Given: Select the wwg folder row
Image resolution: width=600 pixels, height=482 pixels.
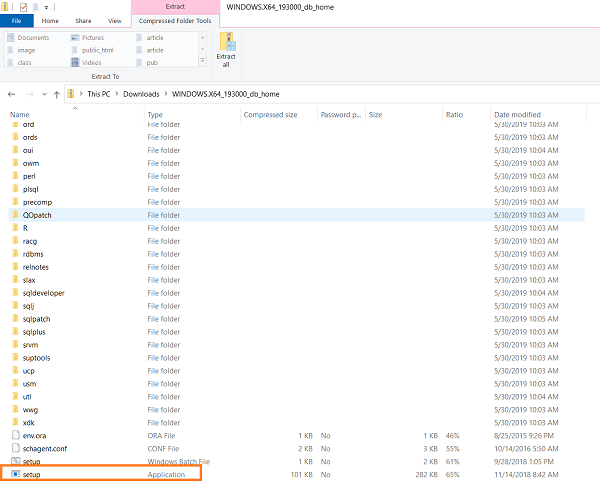Looking at the screenshot, I should click(x=297, y=410).
